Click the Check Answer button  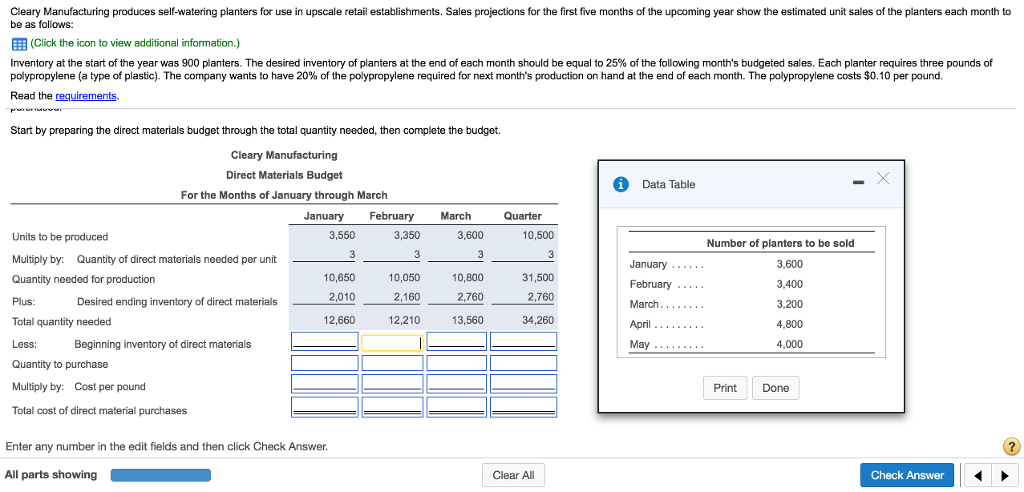[x=907, y=475]
